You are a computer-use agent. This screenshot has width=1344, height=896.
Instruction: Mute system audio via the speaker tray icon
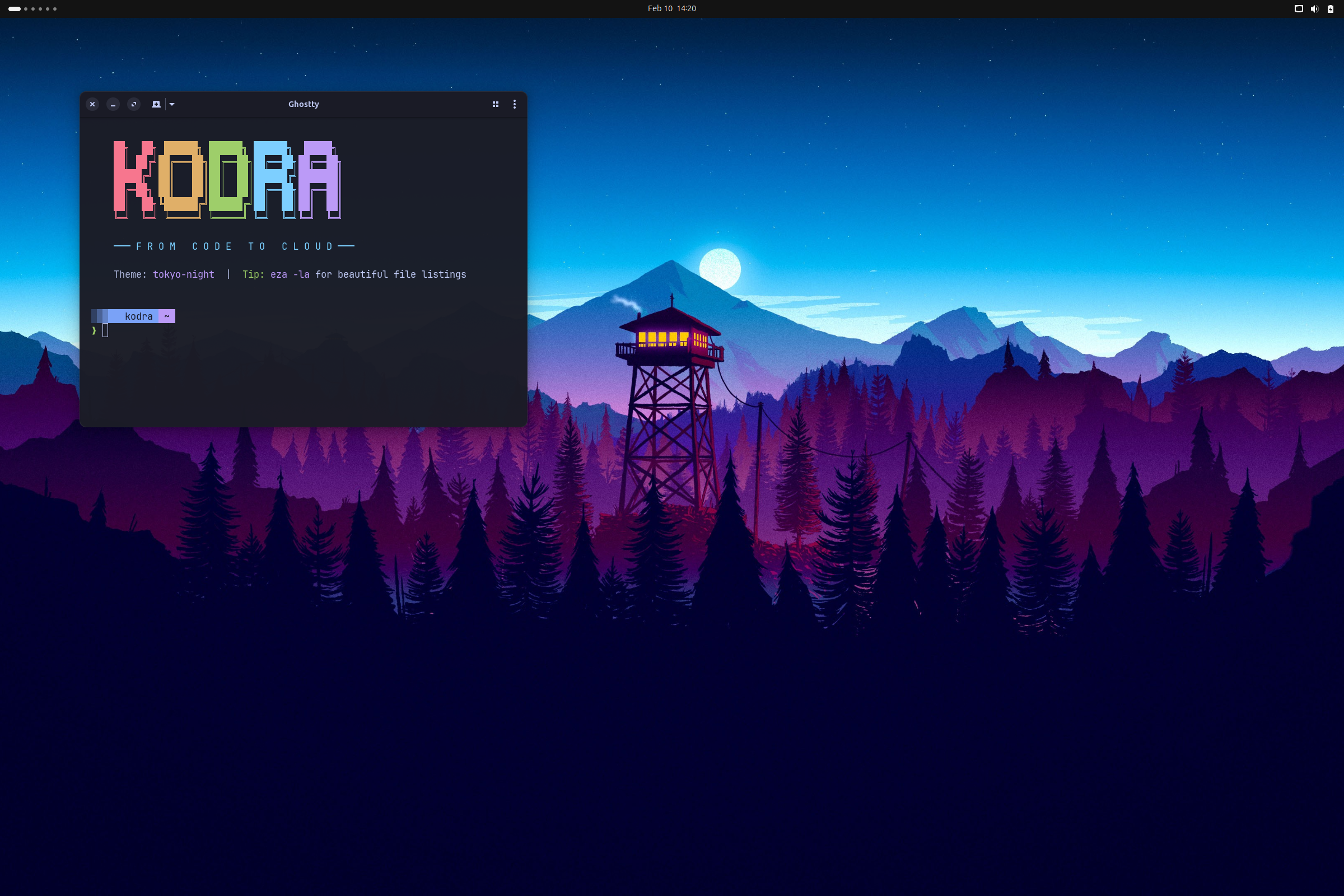pos(1314,8)
